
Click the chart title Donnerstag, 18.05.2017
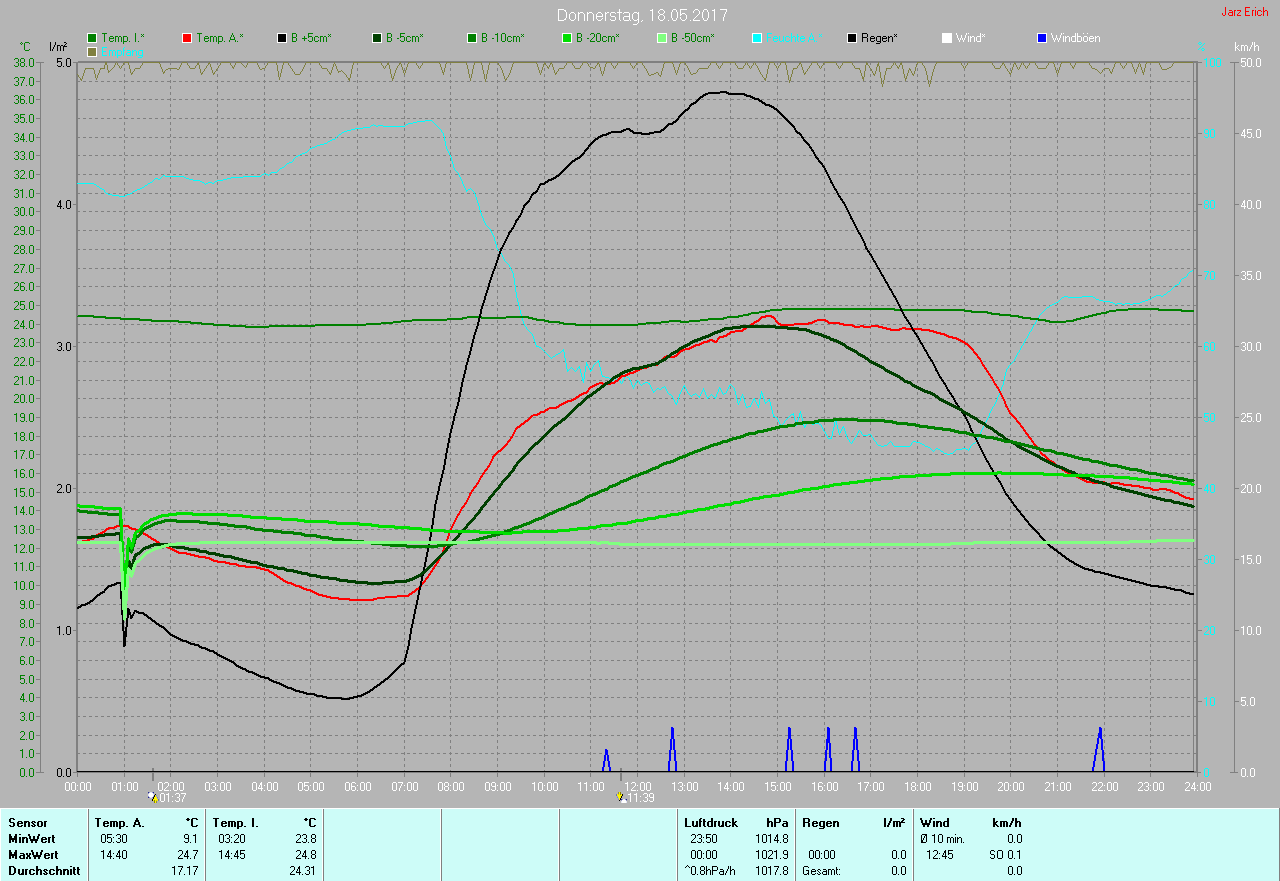click(642, 15)
